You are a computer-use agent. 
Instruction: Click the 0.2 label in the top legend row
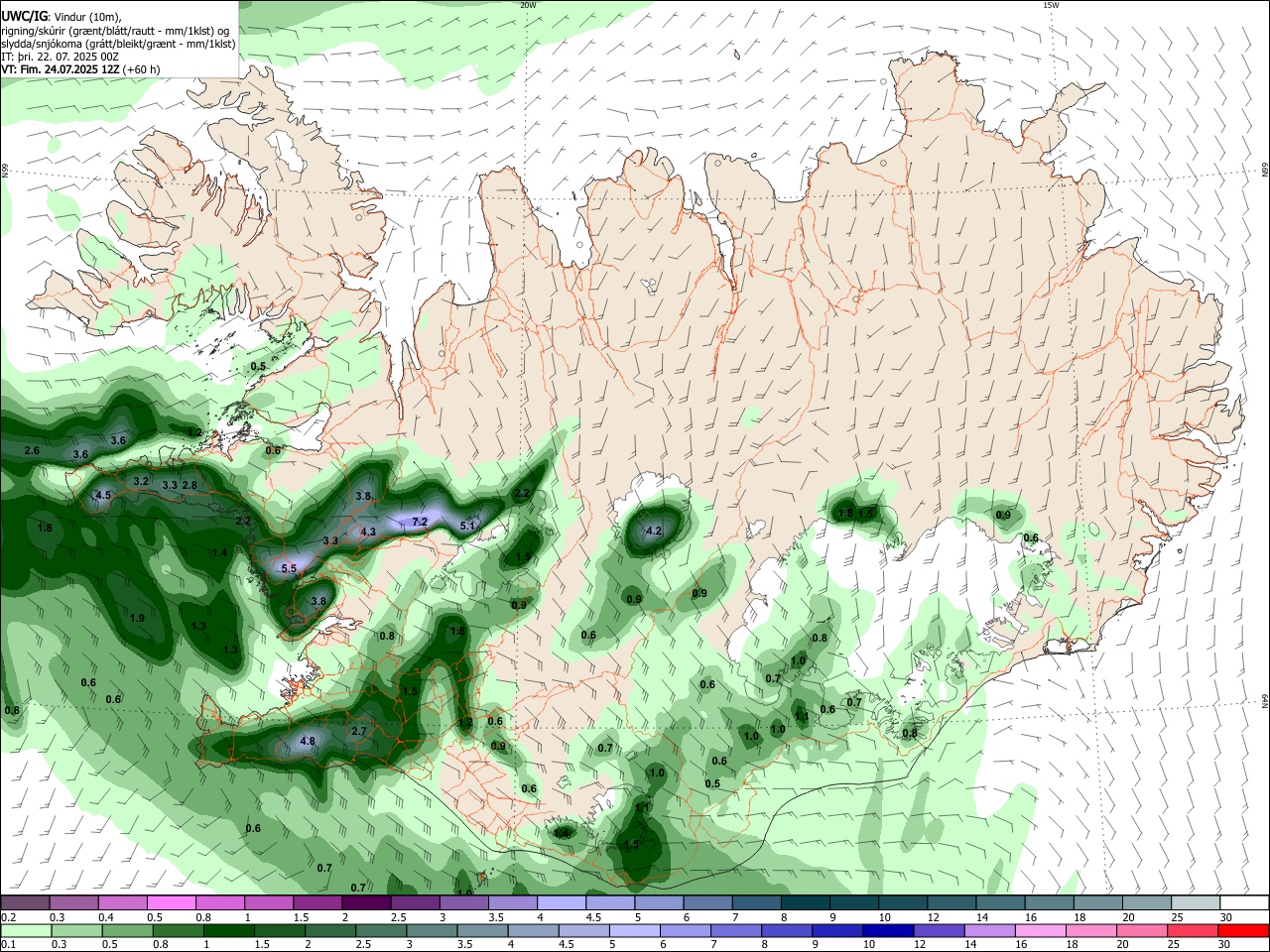pos(9,917)
